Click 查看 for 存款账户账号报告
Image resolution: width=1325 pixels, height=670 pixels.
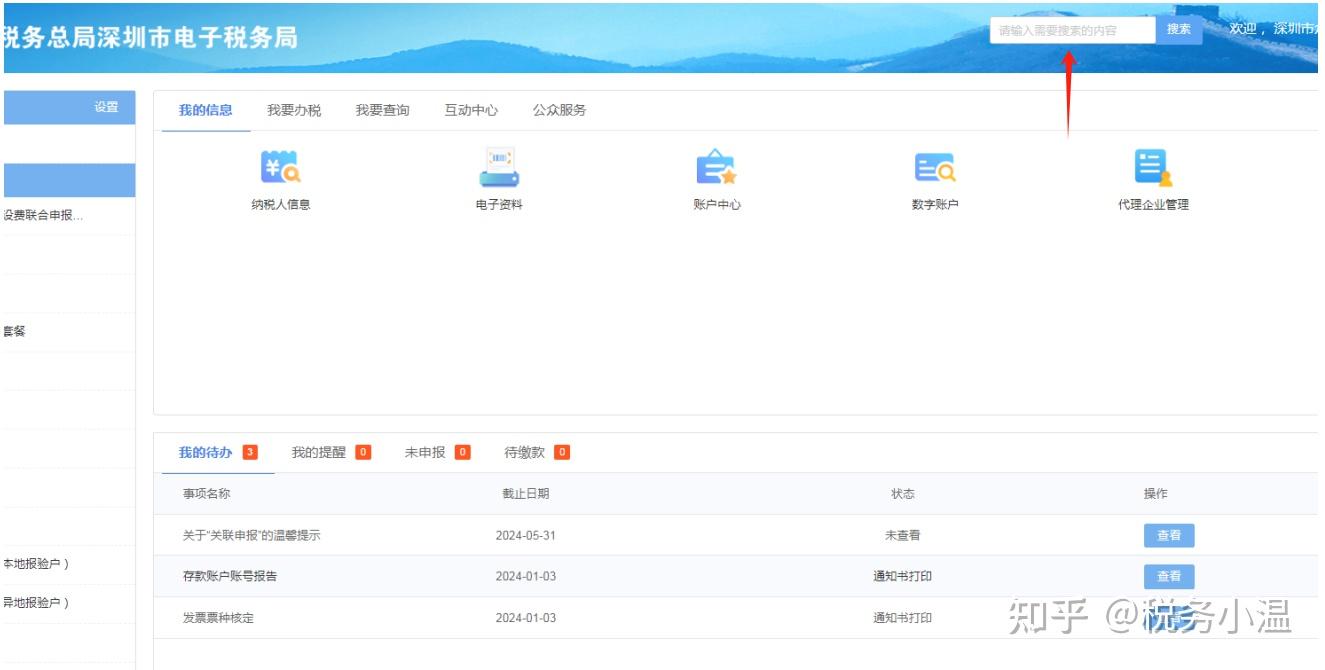(1169, 576)
